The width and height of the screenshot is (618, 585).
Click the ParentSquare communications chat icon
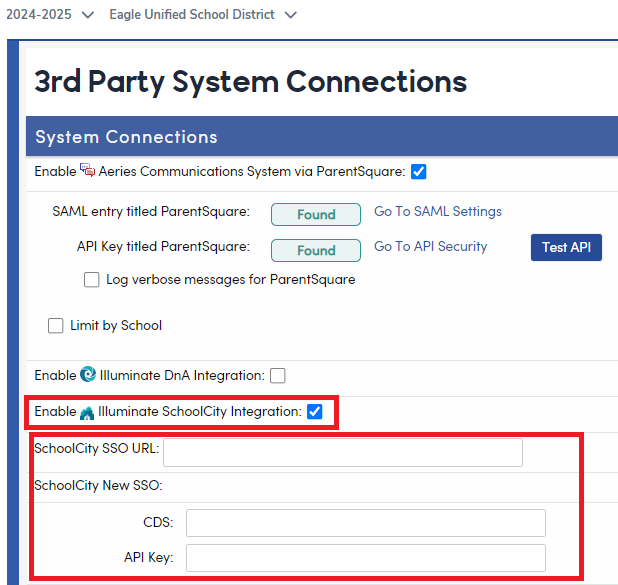(x=87, y=170)
